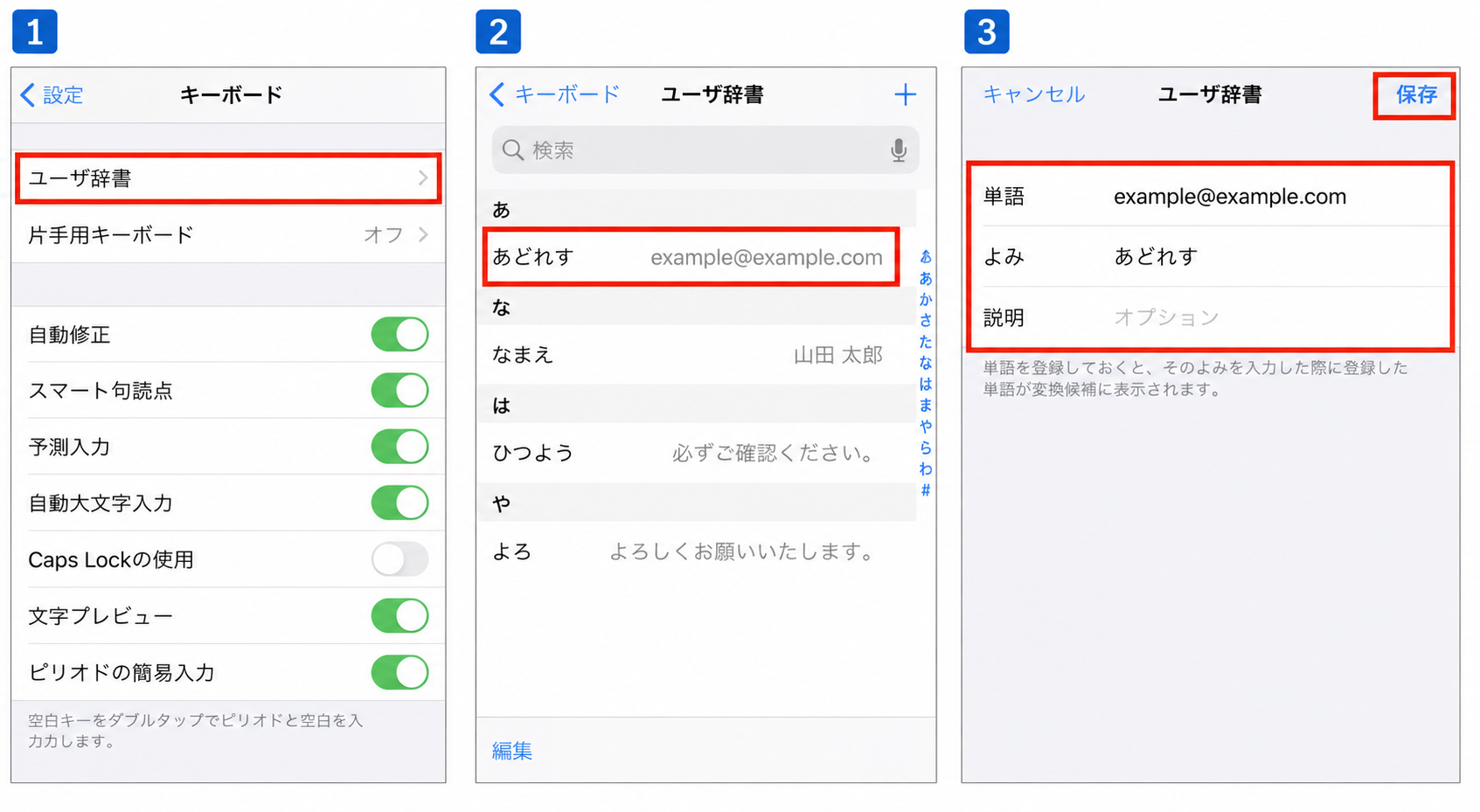Click the 検索 search field

705,150
